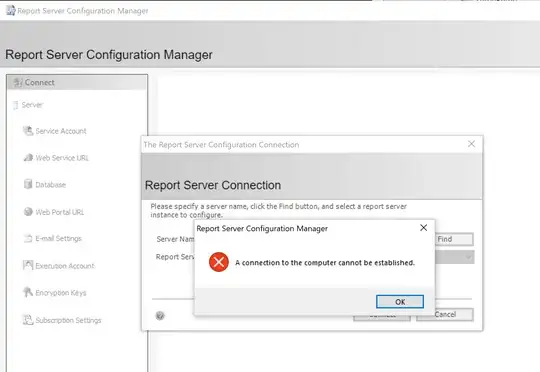Click the red error icon
Screen dimensions: 540x372
219,262
